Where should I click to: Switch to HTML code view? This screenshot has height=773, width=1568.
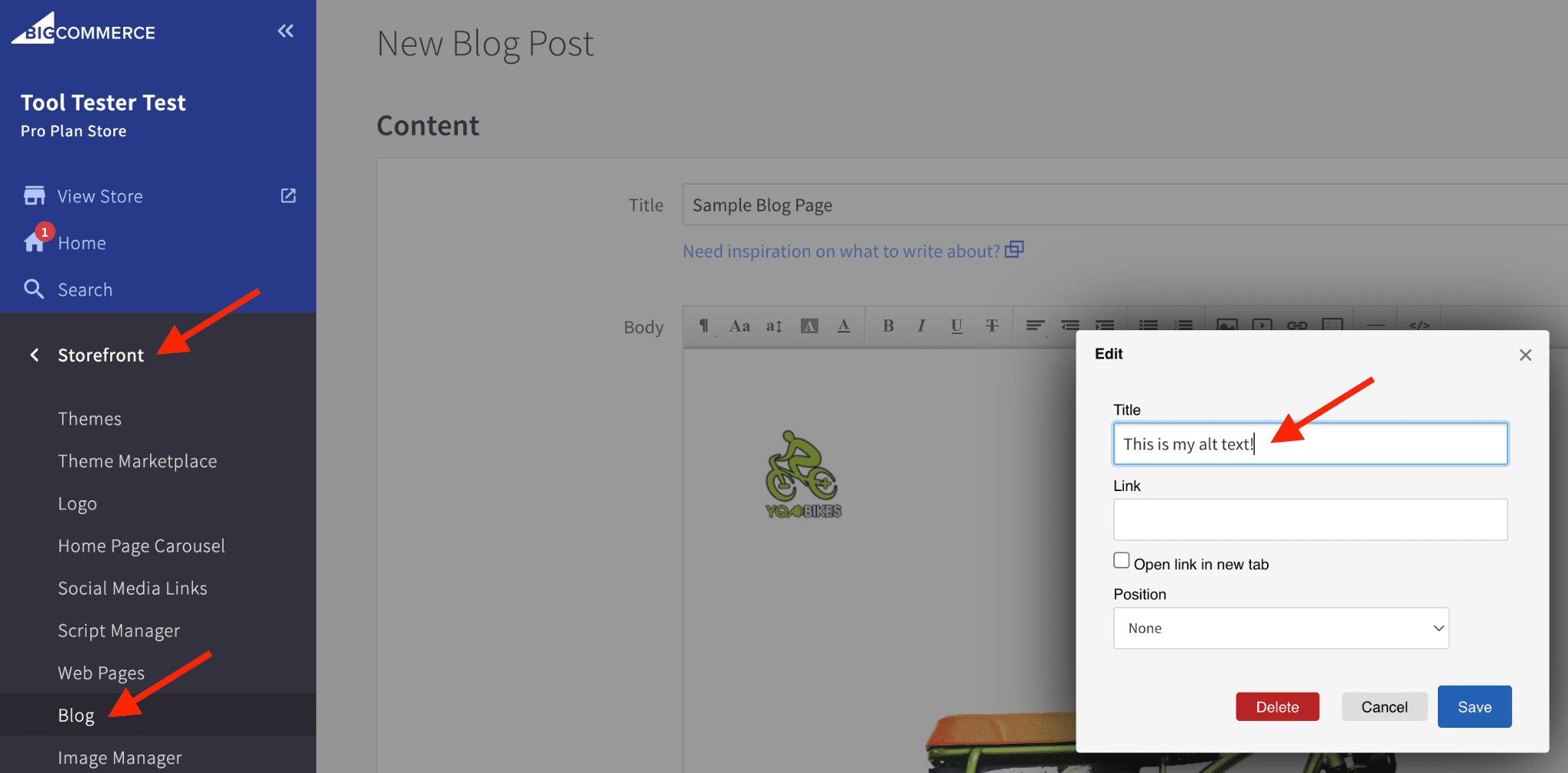click(x=1419, y=325)
